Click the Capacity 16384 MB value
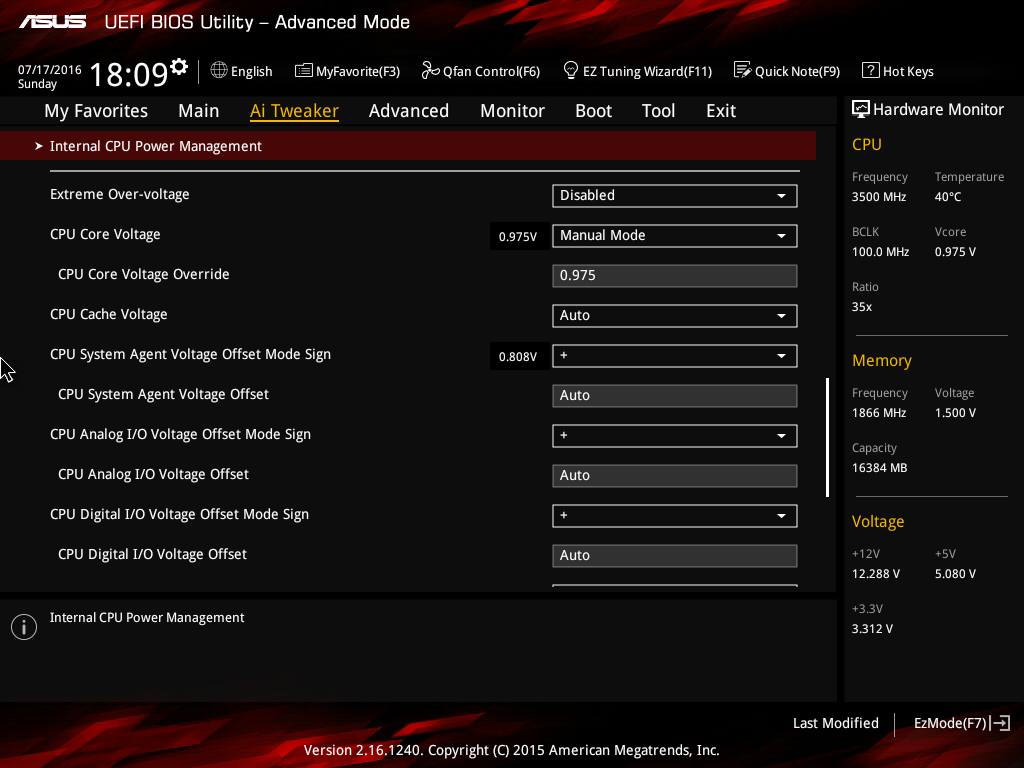 (x=880, y=468)
